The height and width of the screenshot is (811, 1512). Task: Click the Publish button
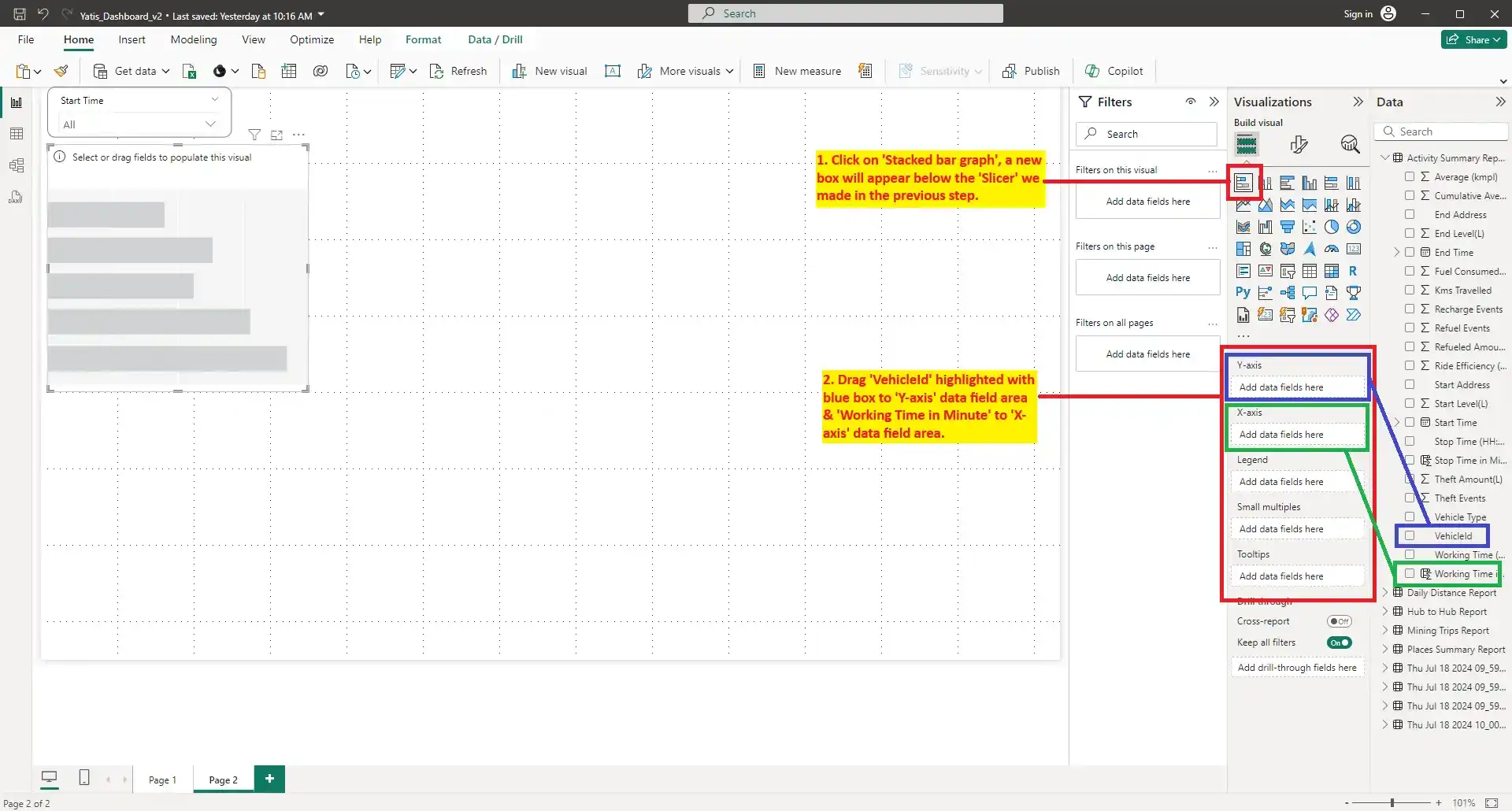point(1031,71)
